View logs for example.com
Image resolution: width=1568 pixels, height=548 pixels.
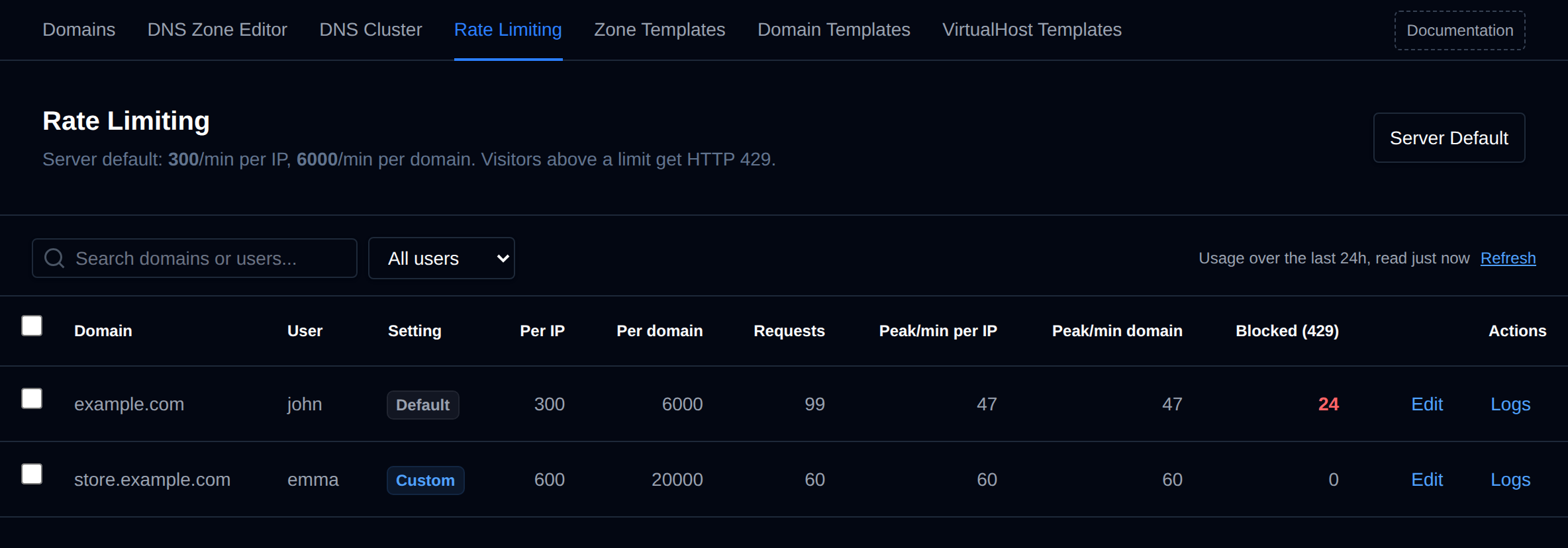pyautogui.click(x=1510, y=404)
